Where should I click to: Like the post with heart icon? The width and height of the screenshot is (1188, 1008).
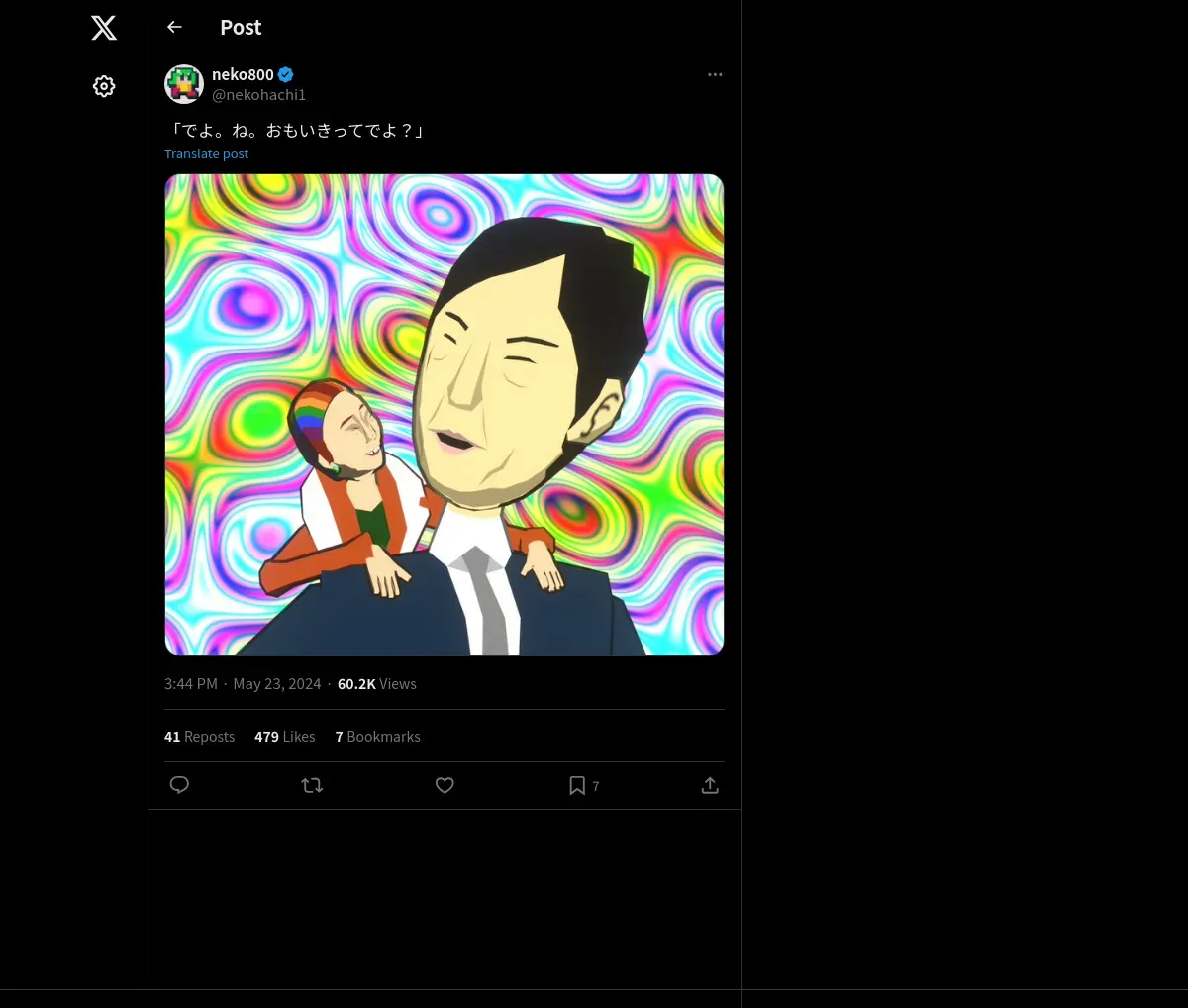point(445,785)
